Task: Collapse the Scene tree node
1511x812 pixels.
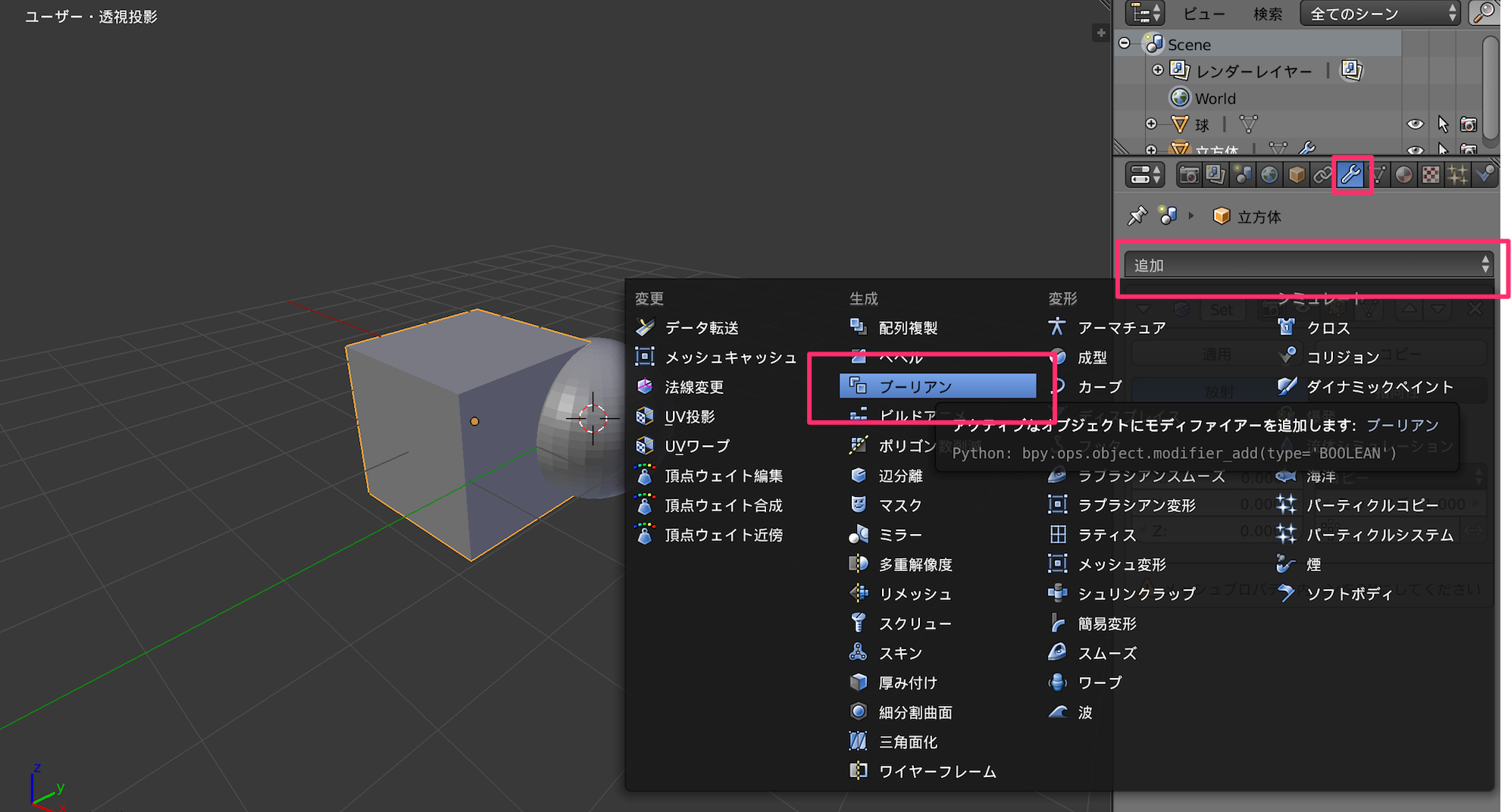Action: [x=1125, y=43]
